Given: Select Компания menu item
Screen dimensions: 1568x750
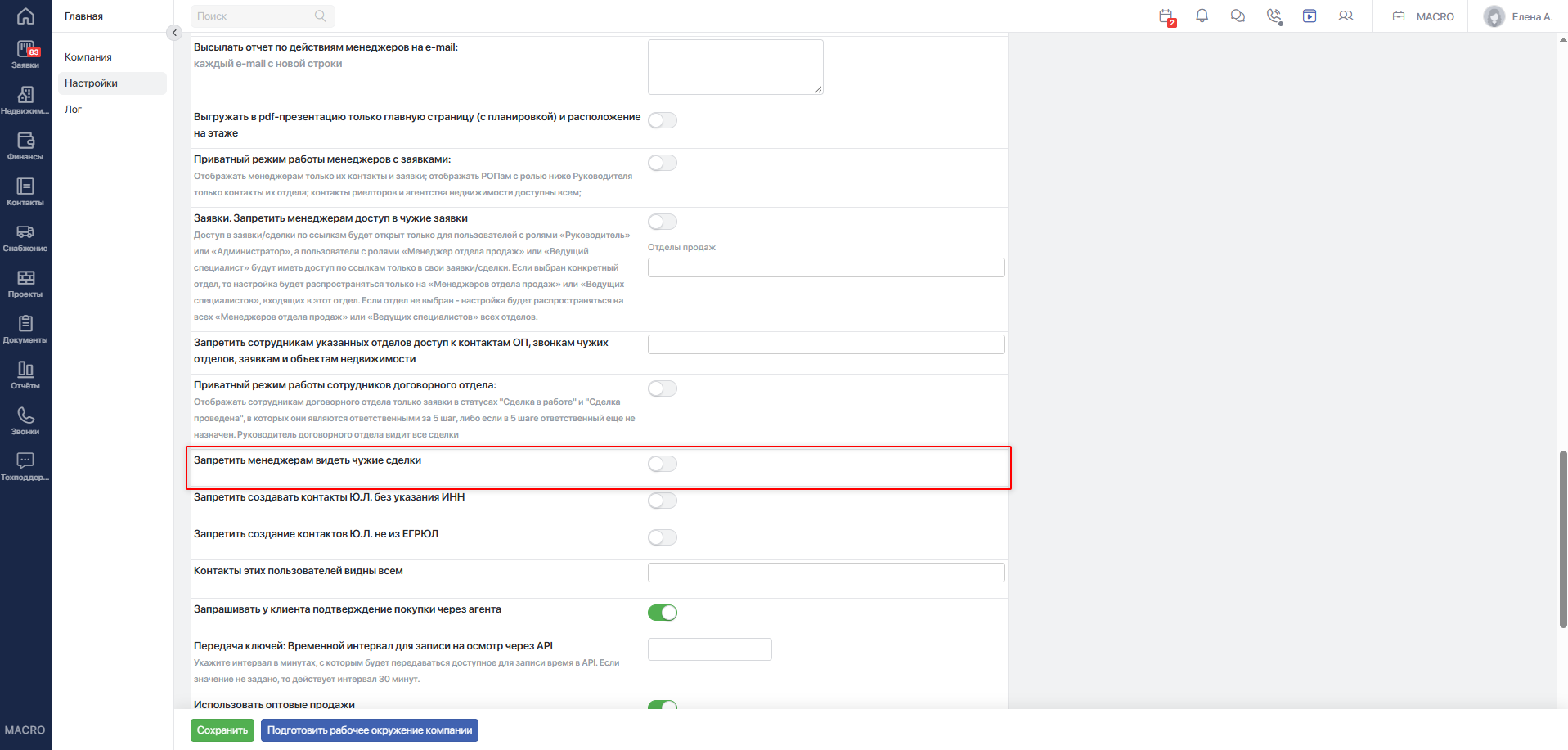Looking at the screenshot, I should click(88, 57).
